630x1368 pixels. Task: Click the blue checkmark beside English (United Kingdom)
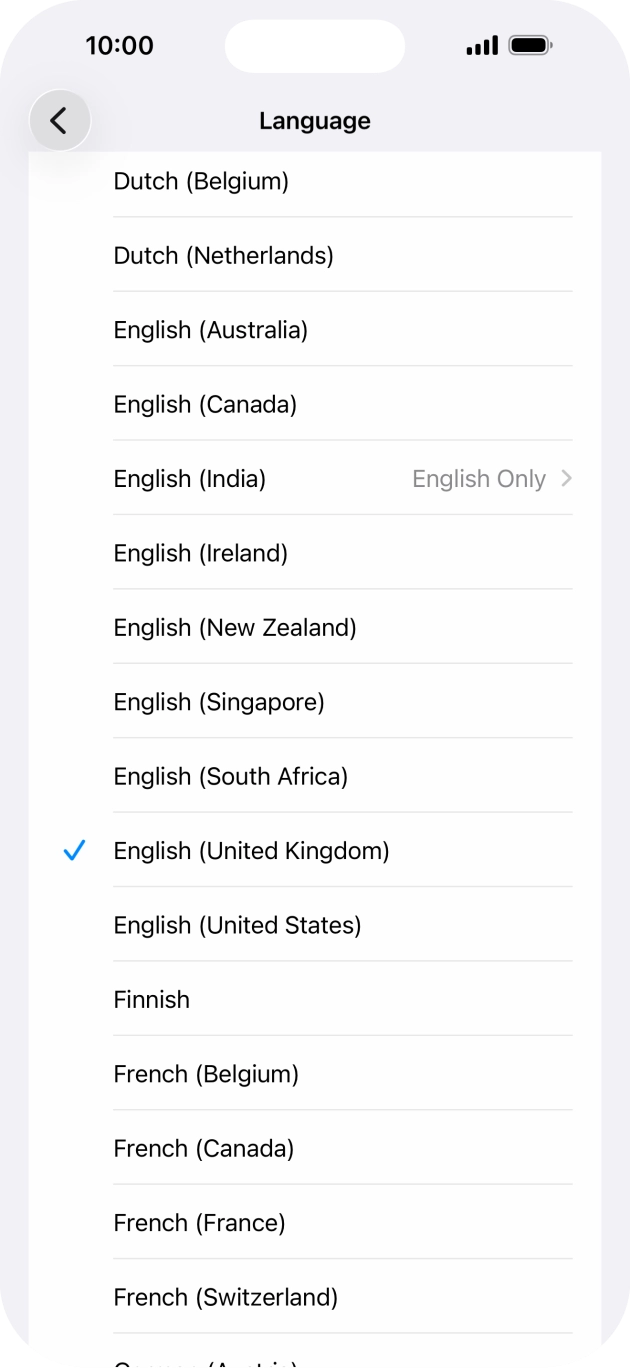point(73,850)
